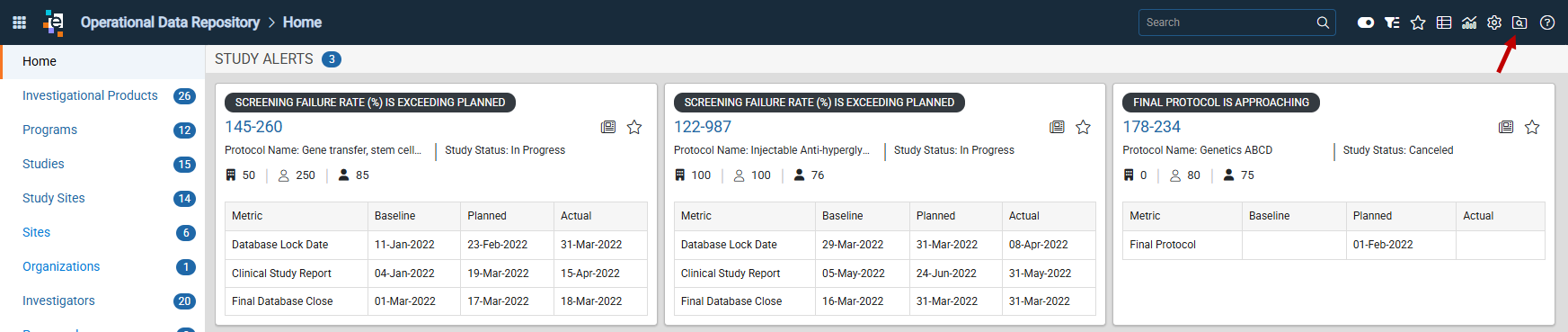
Task: Open Sites in the sidebar
Action: [36, 232]
